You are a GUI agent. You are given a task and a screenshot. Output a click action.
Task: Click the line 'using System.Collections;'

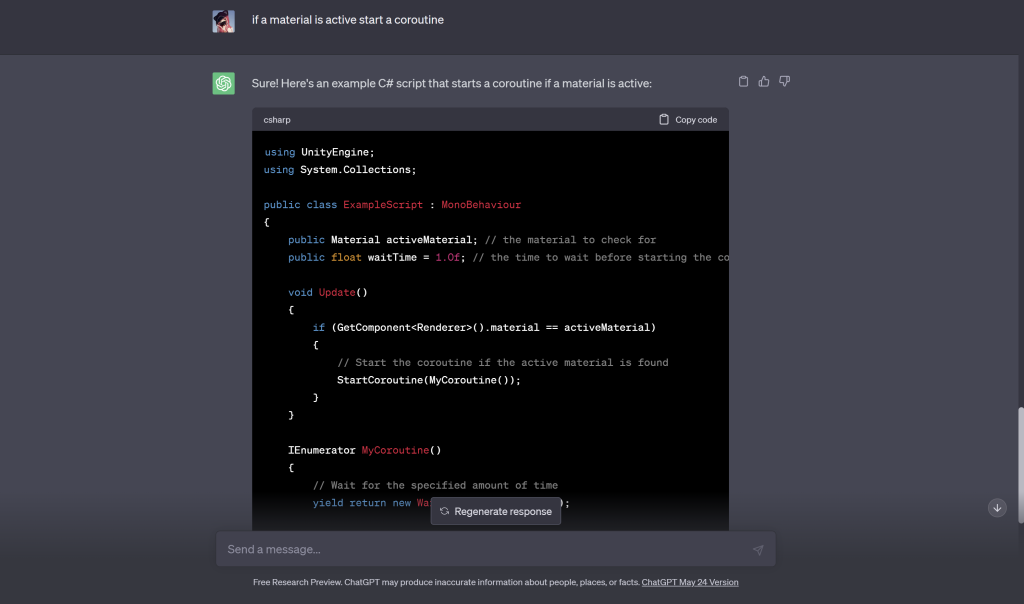[x=340, y=170]
